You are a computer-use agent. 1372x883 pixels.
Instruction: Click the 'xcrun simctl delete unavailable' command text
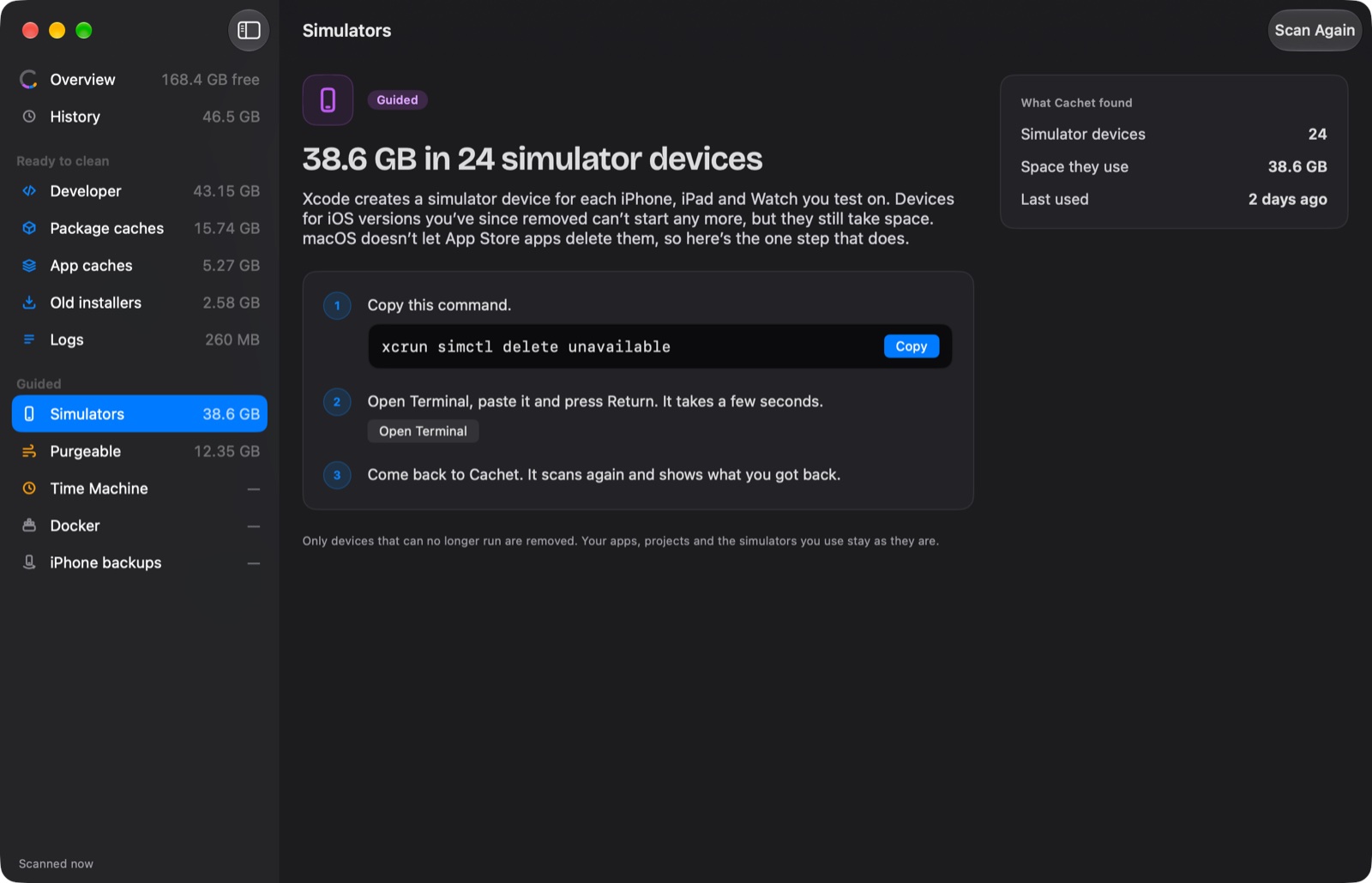pos(526,347)
